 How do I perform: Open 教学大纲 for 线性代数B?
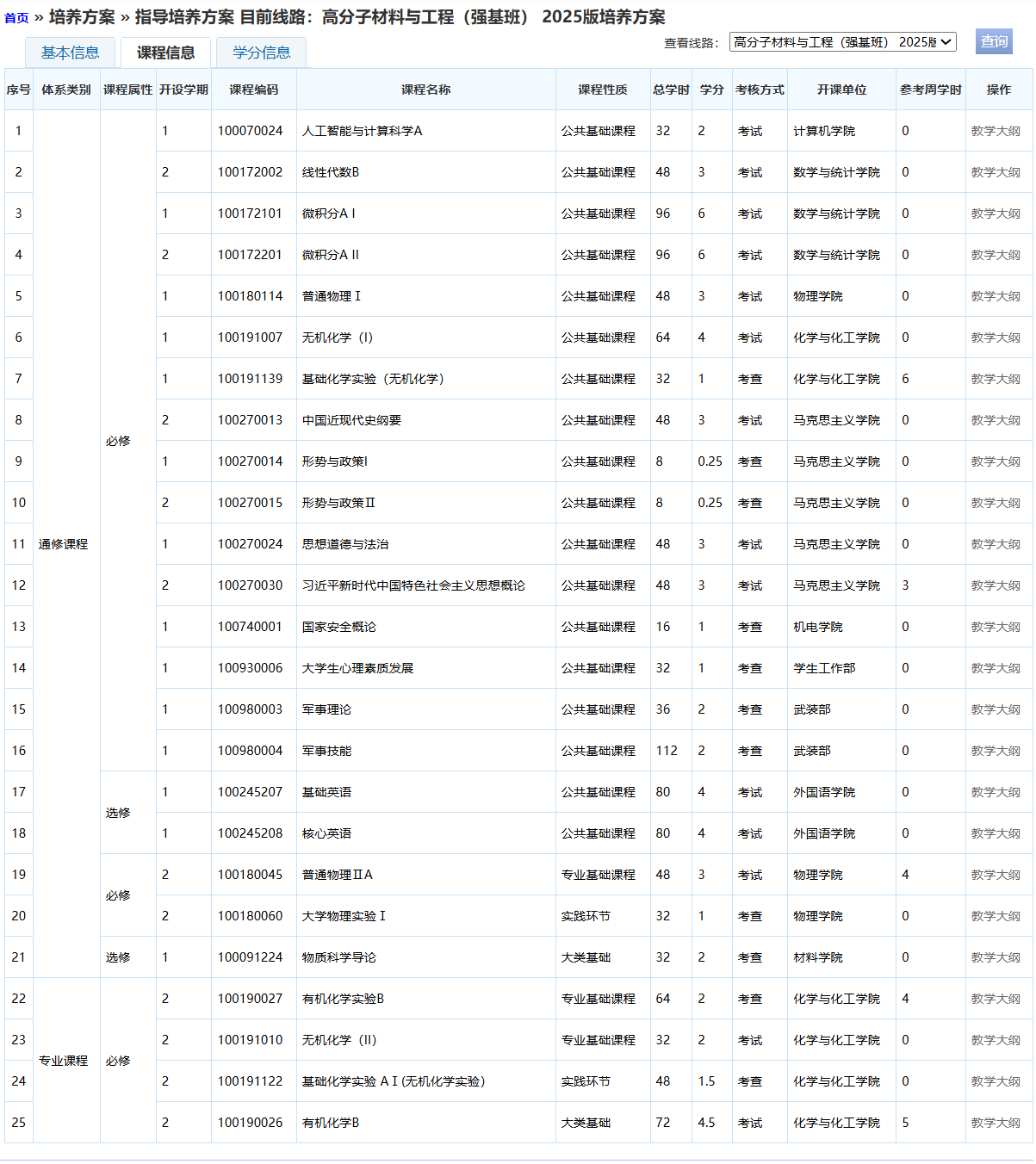pos(996,172)
